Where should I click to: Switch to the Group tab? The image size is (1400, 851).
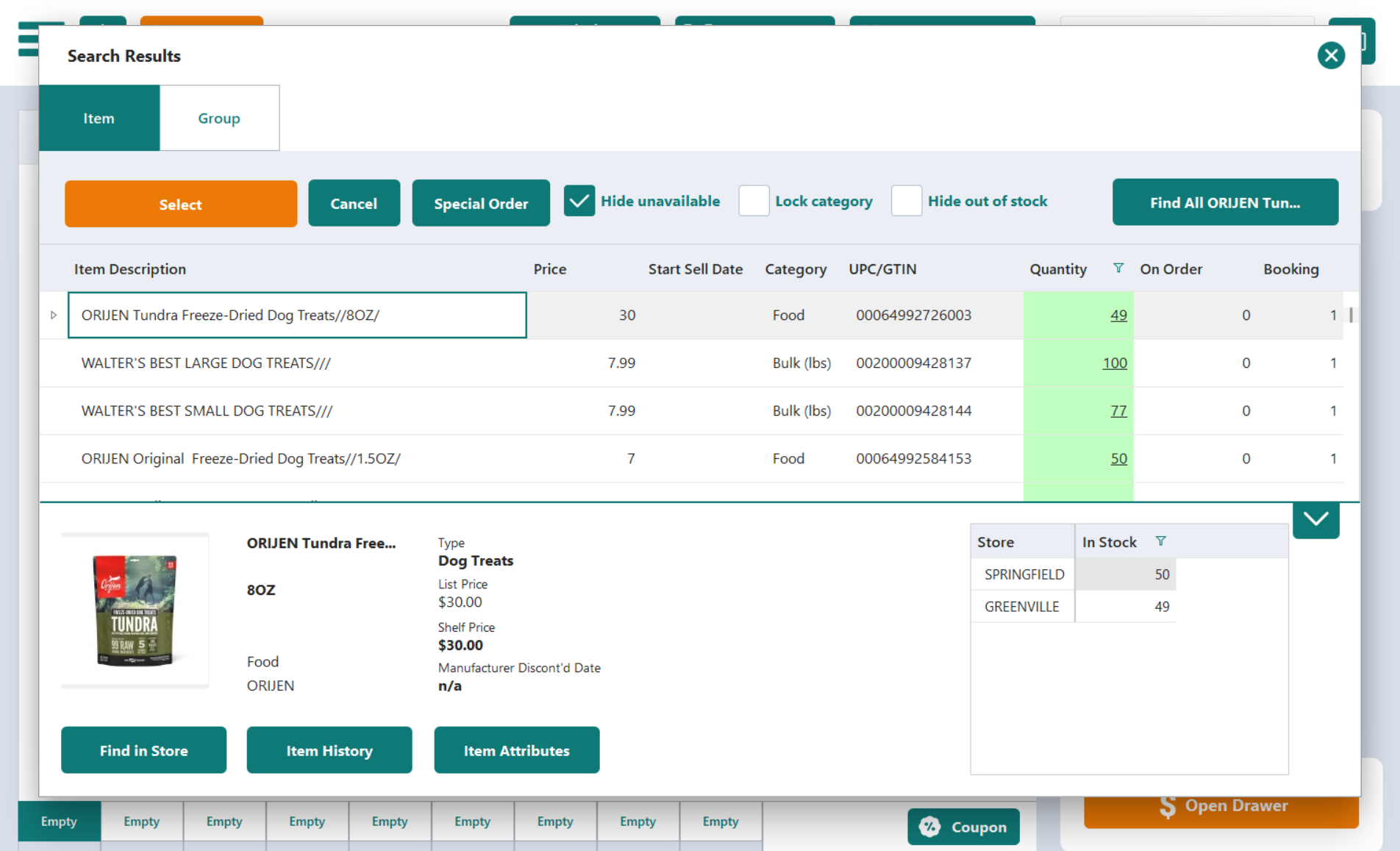click(219, 118)
